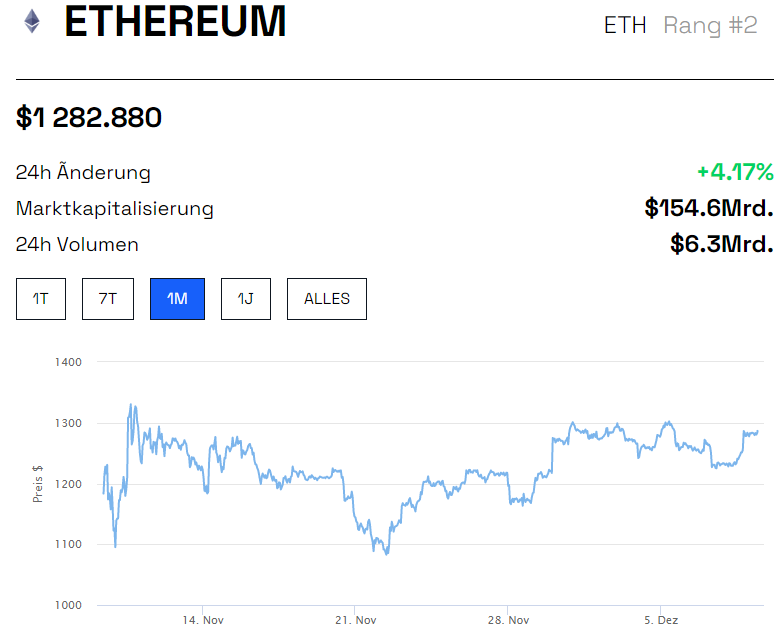This screenshot has height=639, width=784.
Task: Click the ETHEREUM heading title
Action: tap(175, 22)
